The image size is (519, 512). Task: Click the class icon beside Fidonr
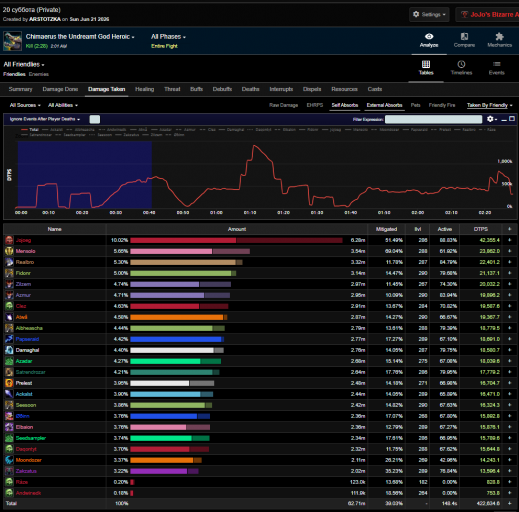click(9, 273)
